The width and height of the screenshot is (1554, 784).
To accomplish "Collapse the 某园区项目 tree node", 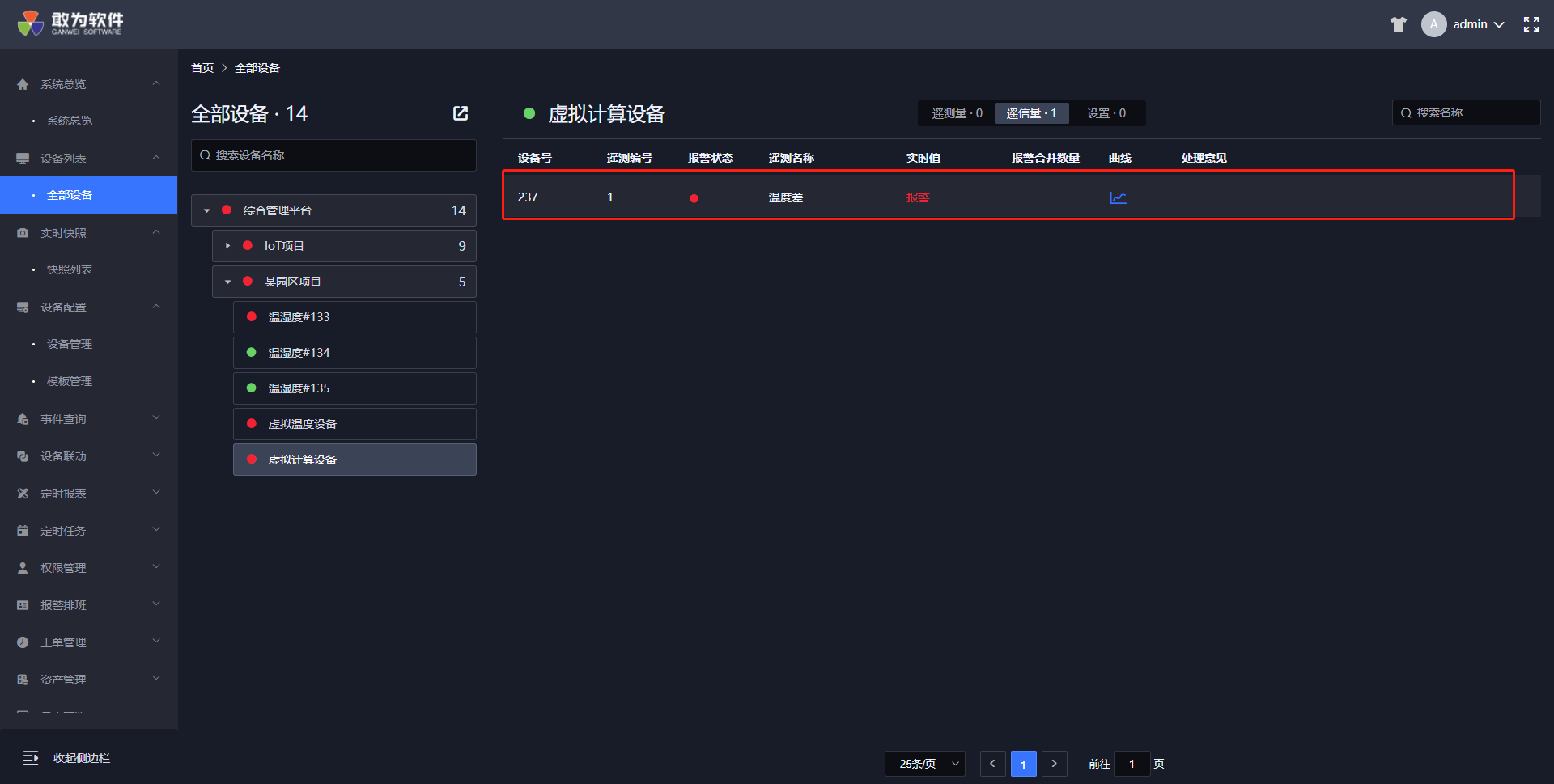I will click(228, 282).
